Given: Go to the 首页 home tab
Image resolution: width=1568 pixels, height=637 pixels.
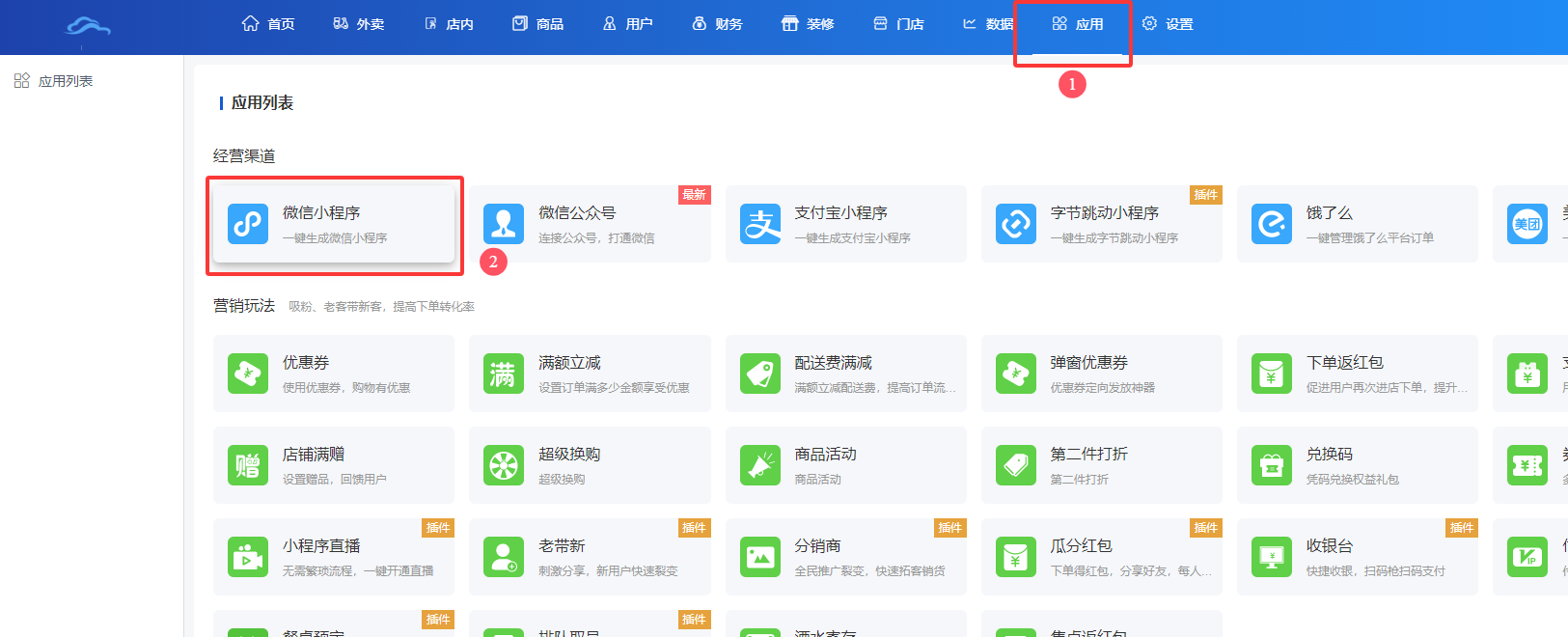Looking at the screenshot, I should [268, 24].
